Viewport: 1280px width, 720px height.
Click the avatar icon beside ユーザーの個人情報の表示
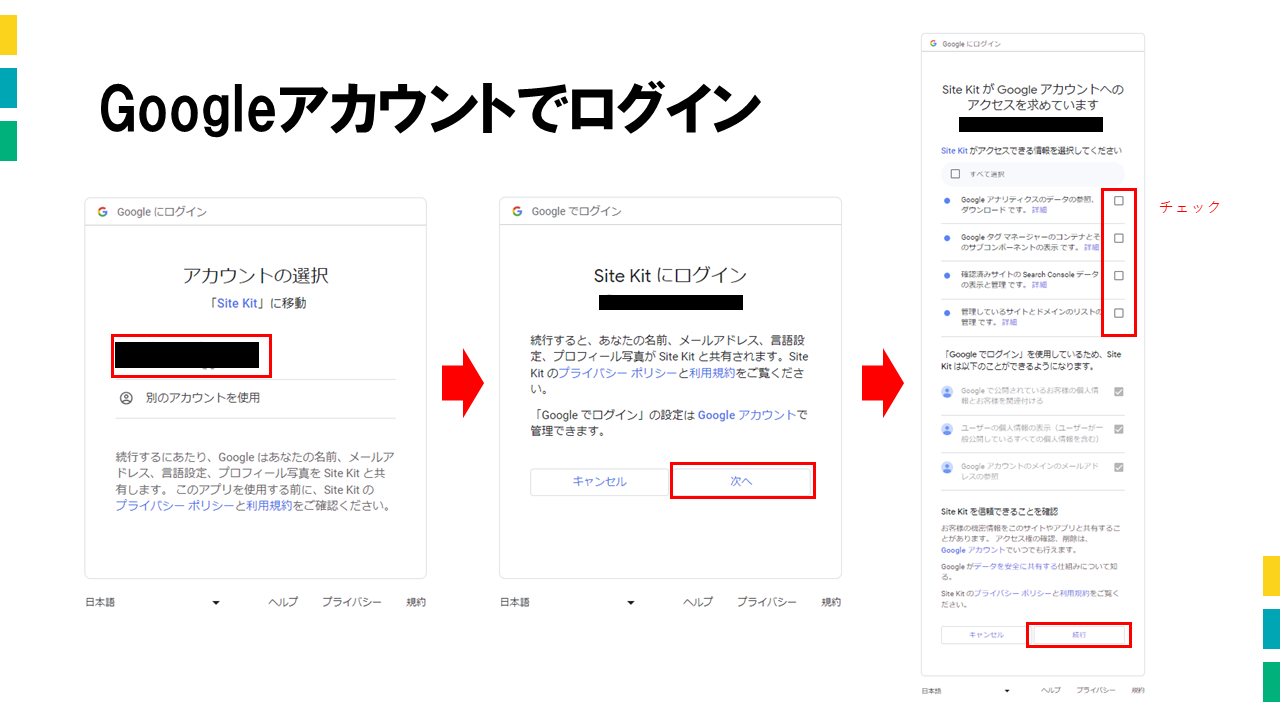coord(947,429)
